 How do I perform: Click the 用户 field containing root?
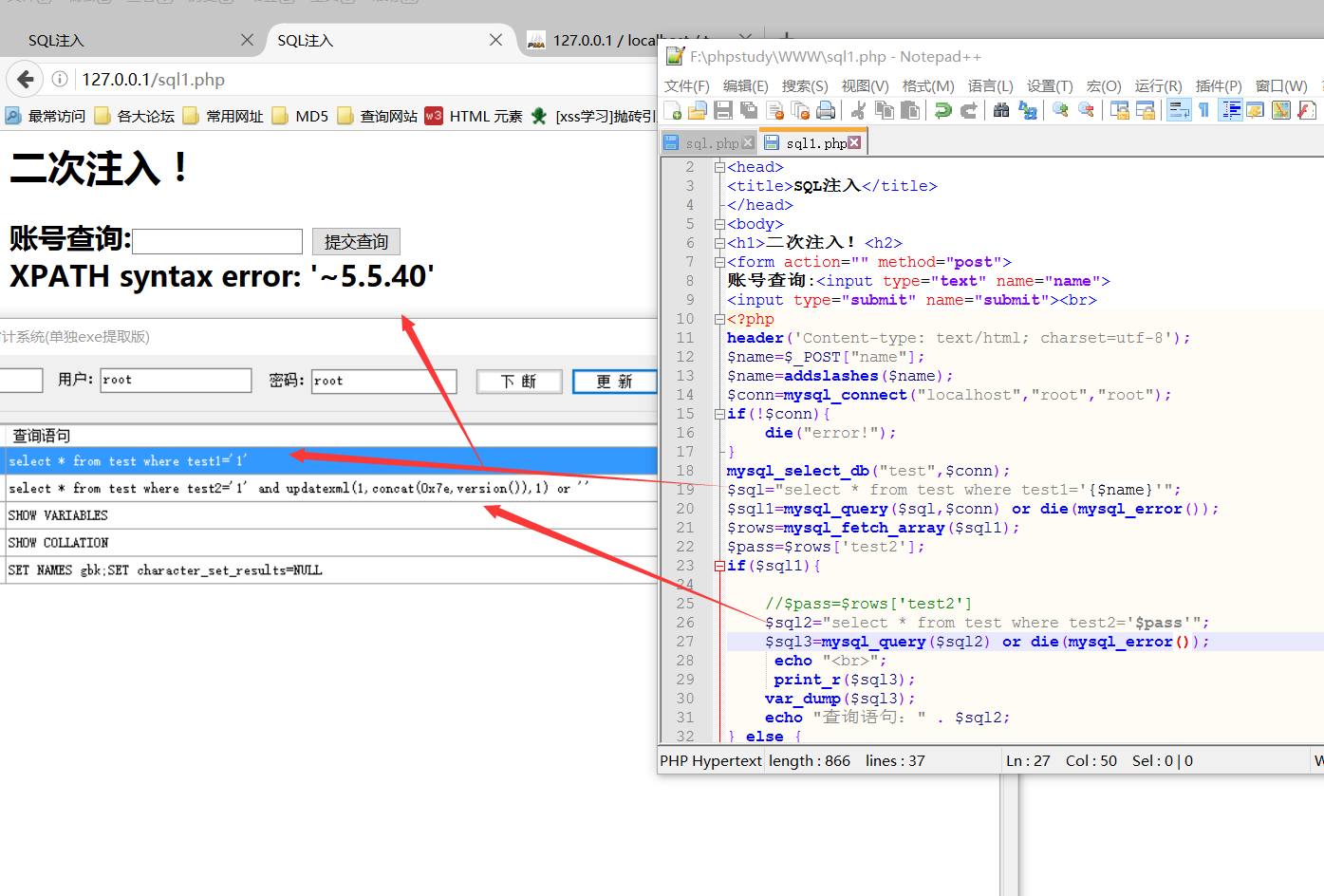[176, 381]
